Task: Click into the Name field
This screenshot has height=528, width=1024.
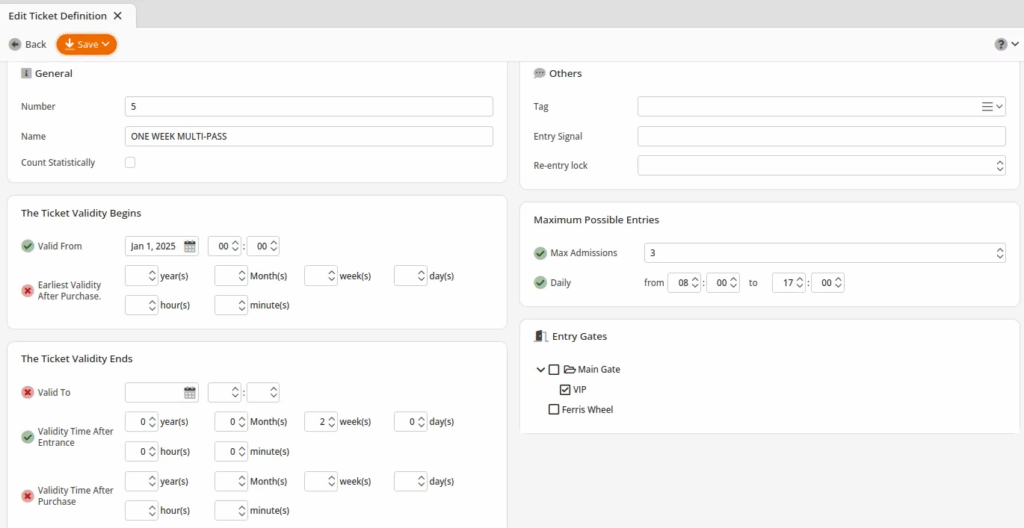Action: click(x=309, y=137)
